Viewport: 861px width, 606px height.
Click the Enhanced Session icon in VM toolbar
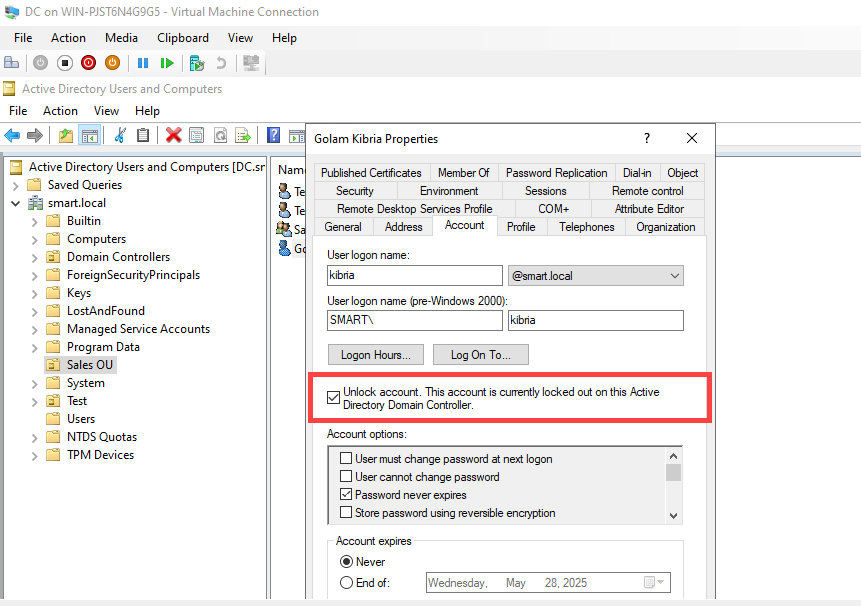click(251, 63)
